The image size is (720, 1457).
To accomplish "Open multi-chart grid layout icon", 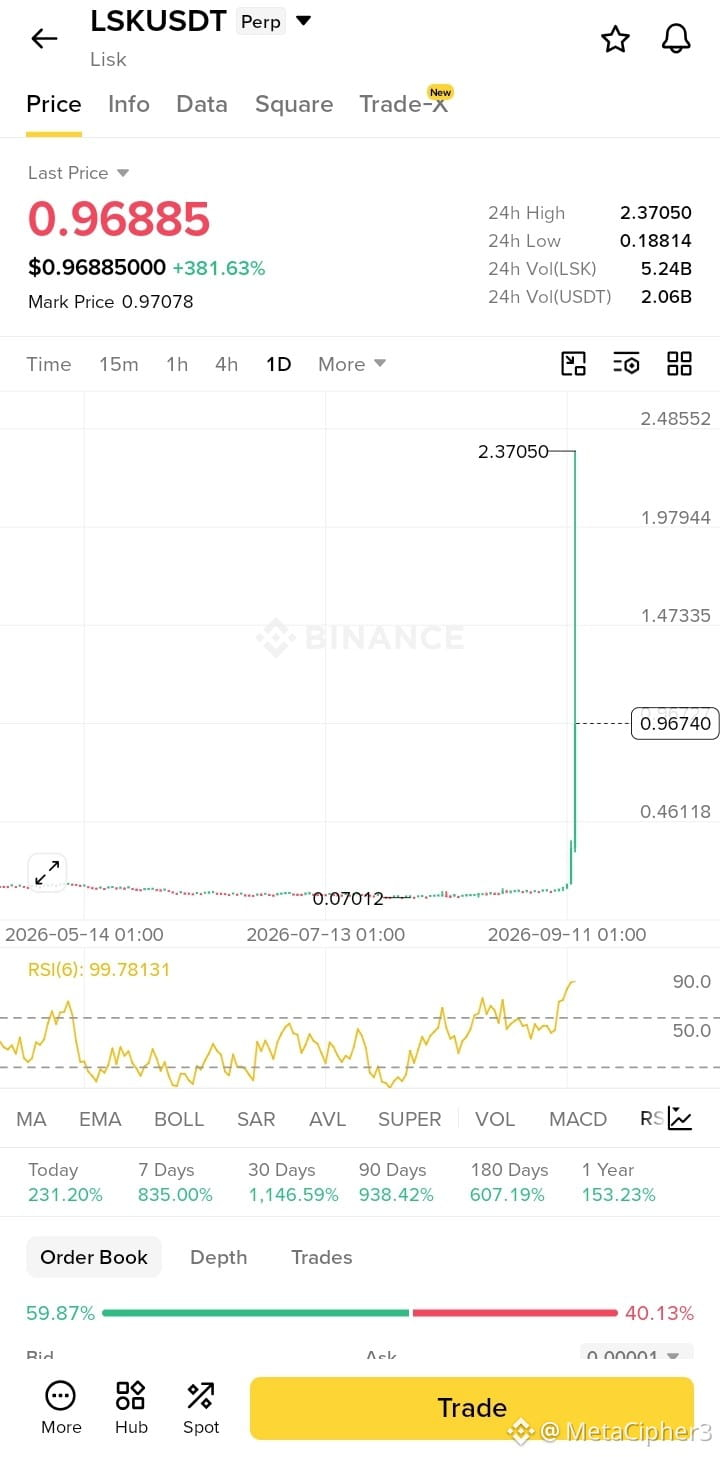I will (679, 364).
